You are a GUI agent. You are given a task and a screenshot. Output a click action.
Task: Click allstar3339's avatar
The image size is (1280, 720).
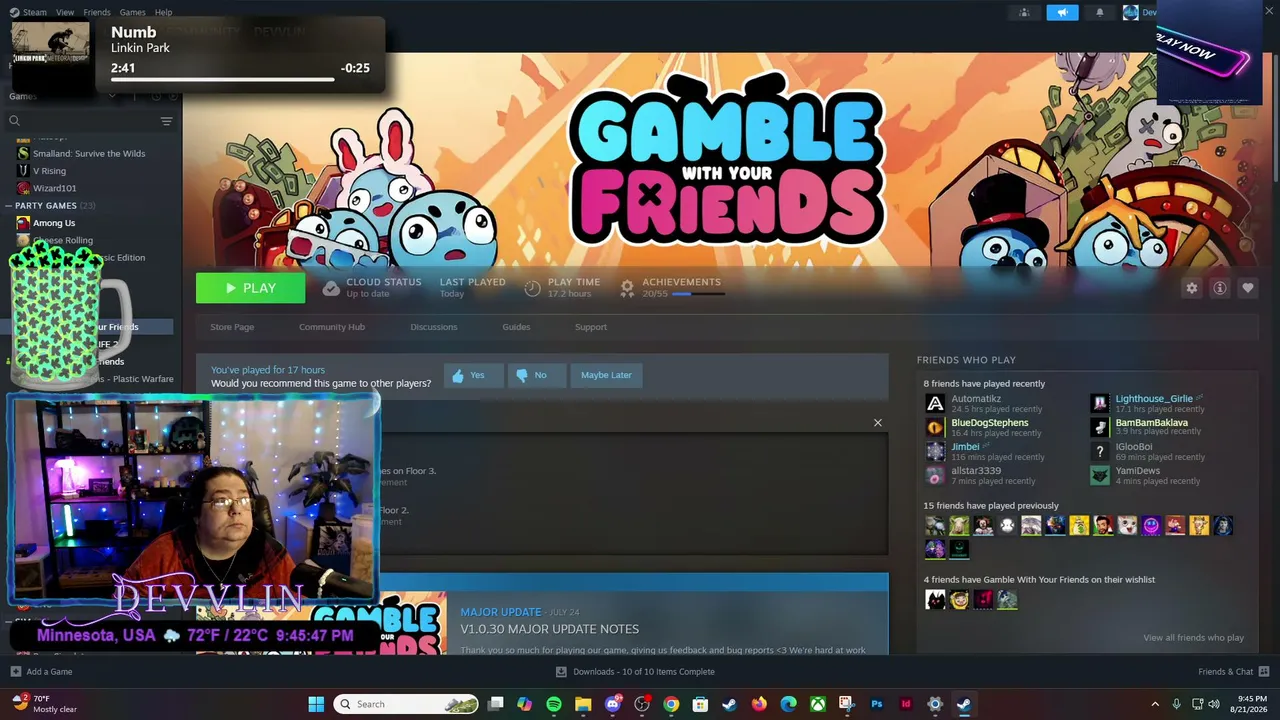tap(935, 476)
